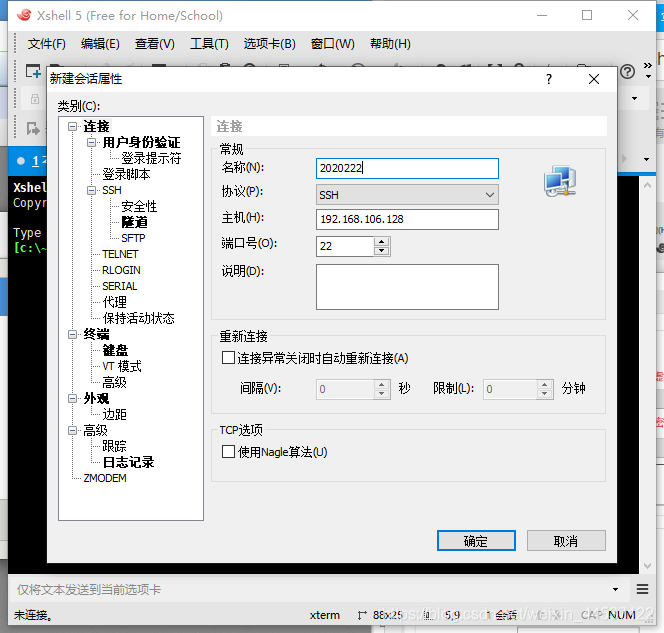Click the 主机 host input field

point(407,219)
